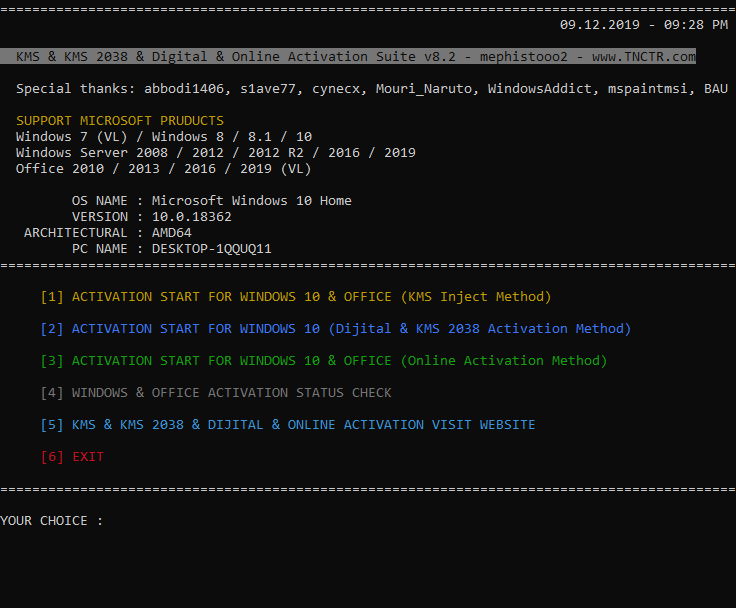Click the SUPPORT MICROSOFT PRUDUCTS heading
736x608 pixels.
tap(120, 121)
